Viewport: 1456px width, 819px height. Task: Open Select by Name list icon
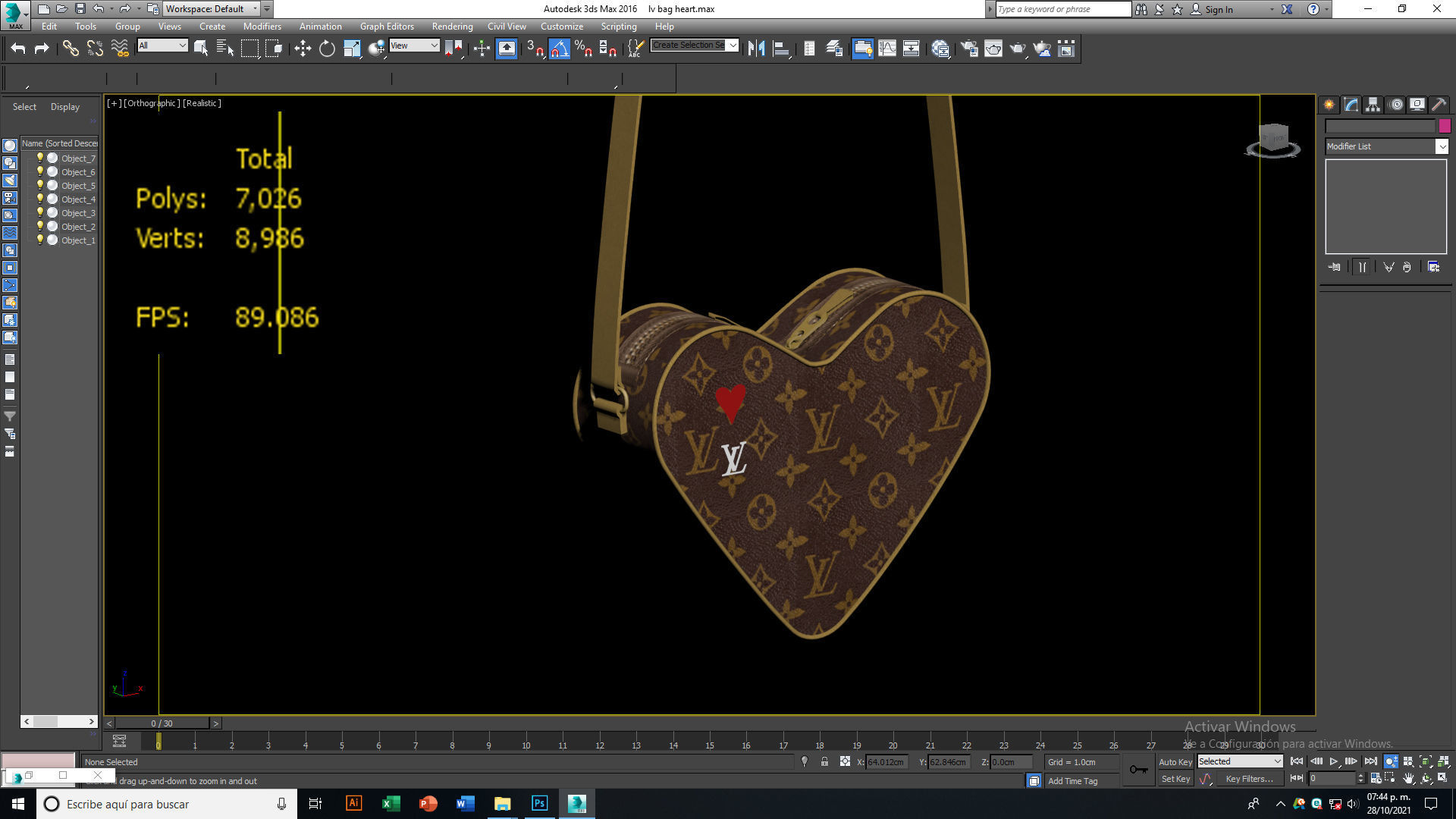coord(225,49)
